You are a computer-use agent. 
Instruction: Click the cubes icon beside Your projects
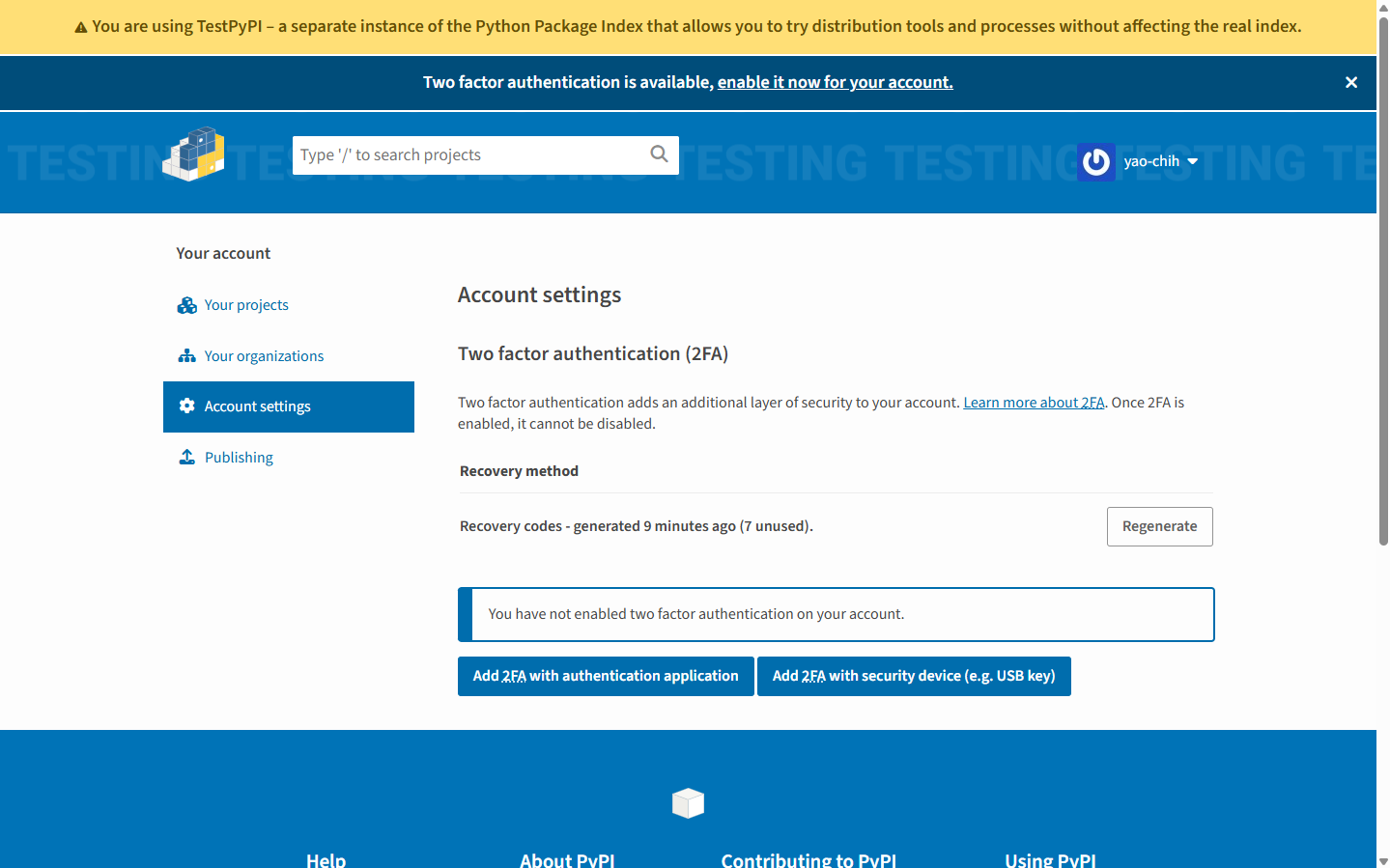tap(186, 305)
